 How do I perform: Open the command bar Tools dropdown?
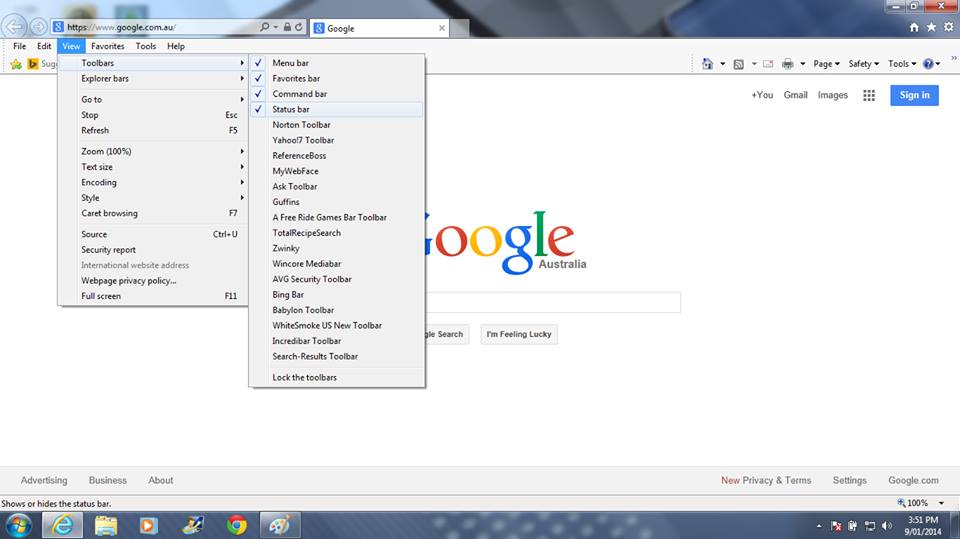[902, 64]
